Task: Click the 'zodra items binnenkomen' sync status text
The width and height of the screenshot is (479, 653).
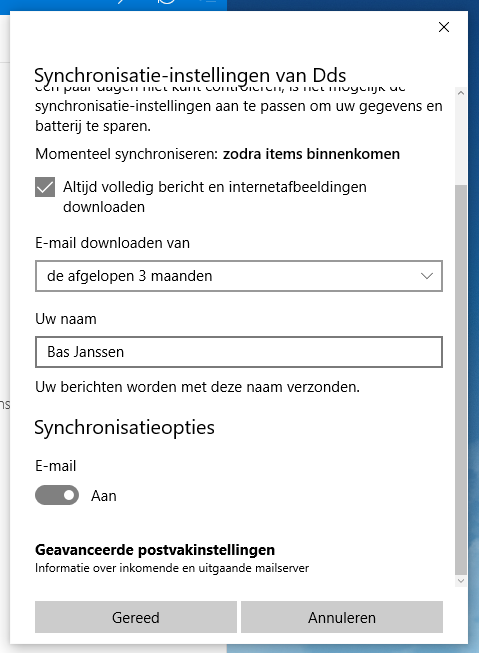Action: pyautogui.click(x=311, y=154)
